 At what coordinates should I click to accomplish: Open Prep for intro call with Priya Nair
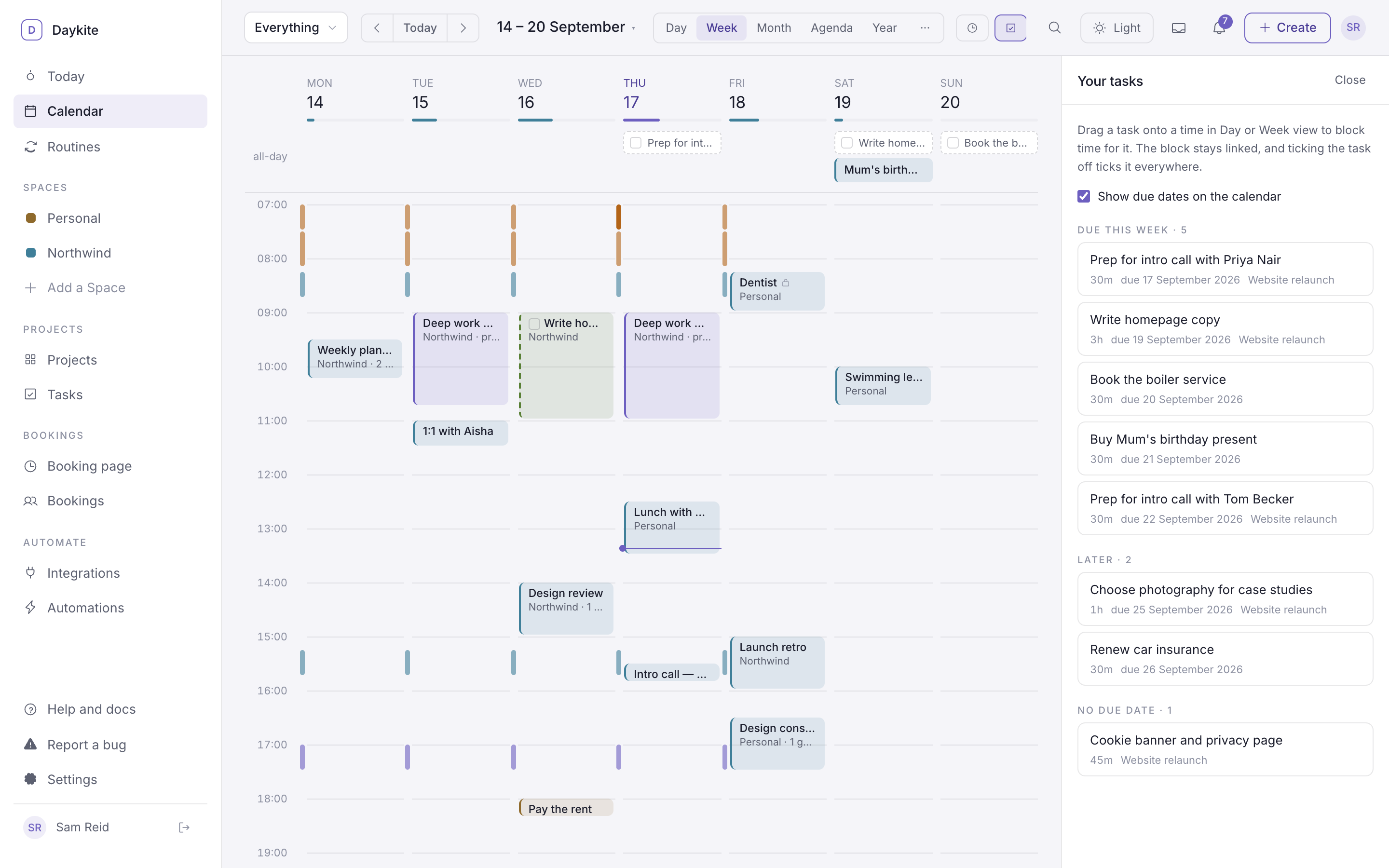1225,269
